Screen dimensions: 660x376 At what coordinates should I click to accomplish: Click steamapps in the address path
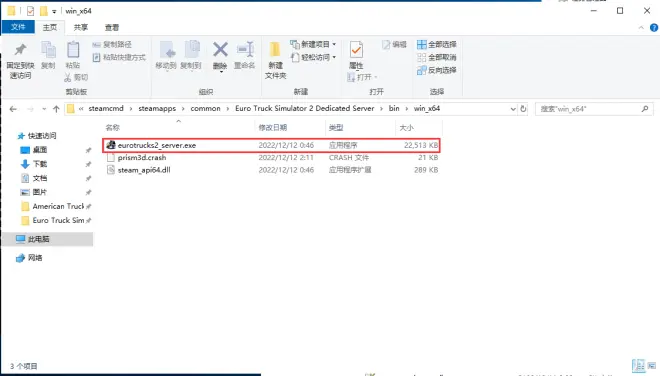click(x=157, y=109)
